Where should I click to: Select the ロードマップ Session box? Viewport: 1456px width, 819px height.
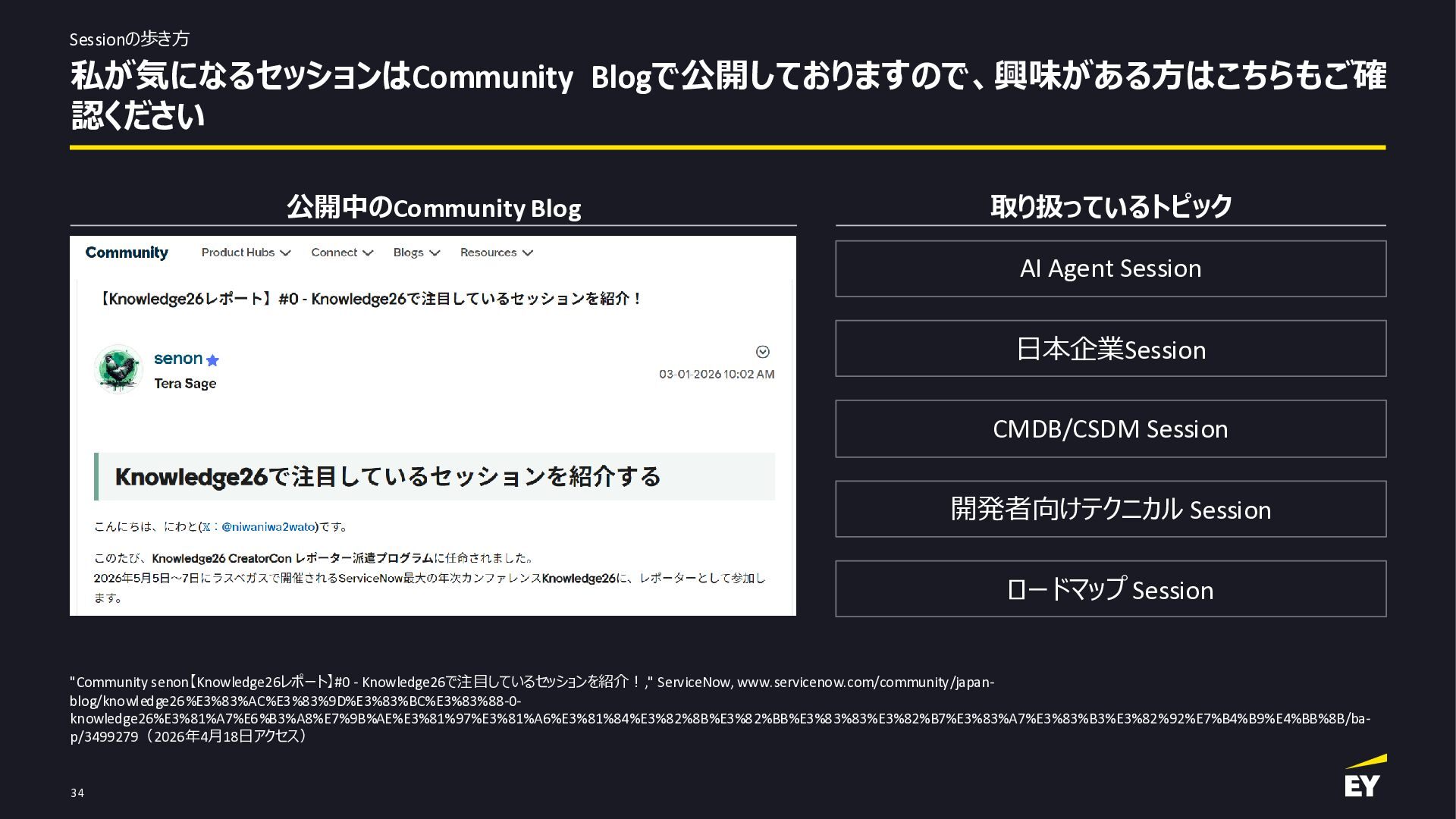click(1110, 589)
